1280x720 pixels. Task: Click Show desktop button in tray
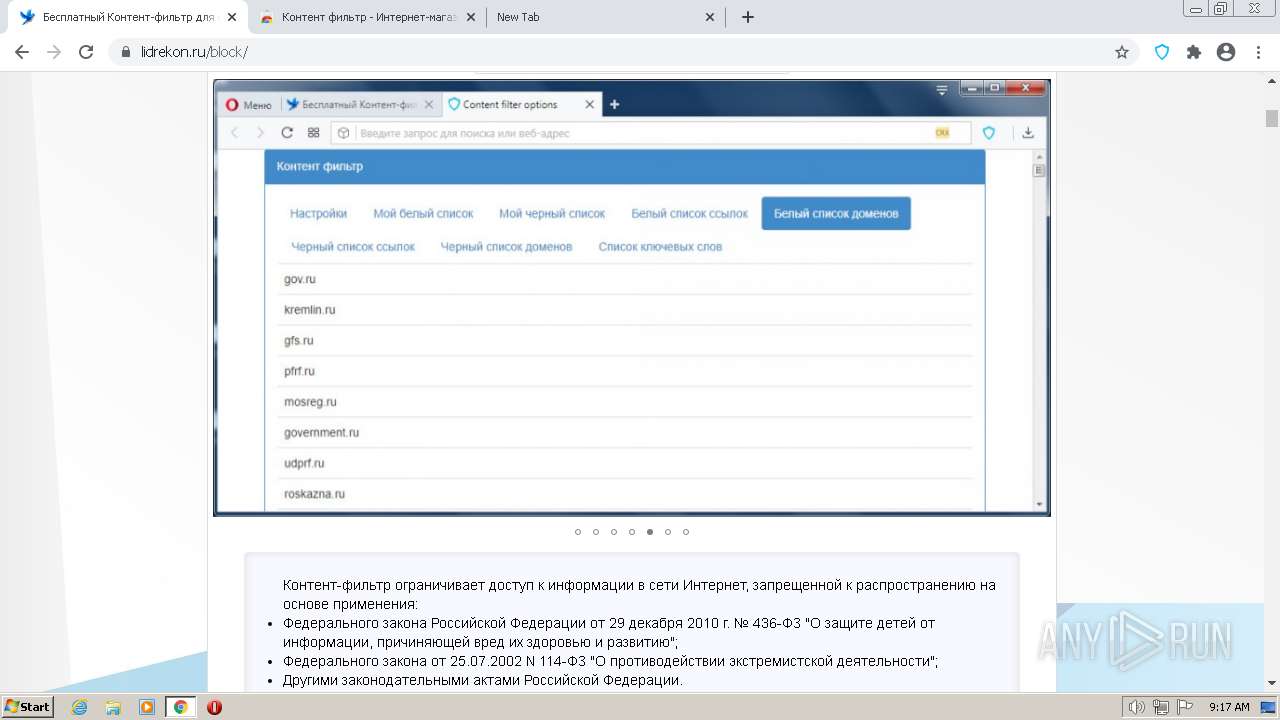pyautogui.click(x=1269, y=707)
